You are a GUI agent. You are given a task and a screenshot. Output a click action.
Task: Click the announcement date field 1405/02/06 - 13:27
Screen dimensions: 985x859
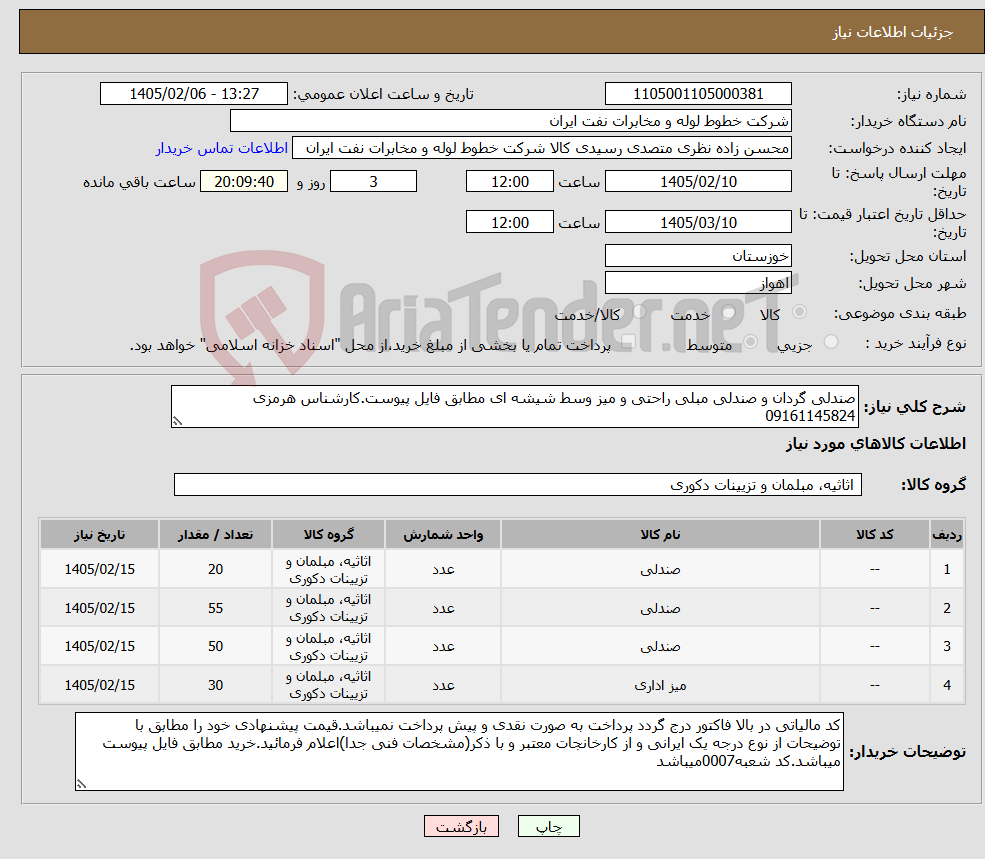[x=193, y=94]
